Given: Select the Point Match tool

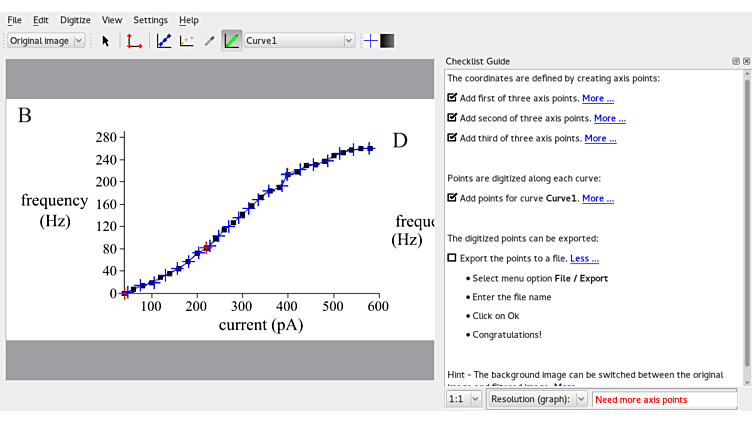Looking at the screenshot, I should 187,41.
